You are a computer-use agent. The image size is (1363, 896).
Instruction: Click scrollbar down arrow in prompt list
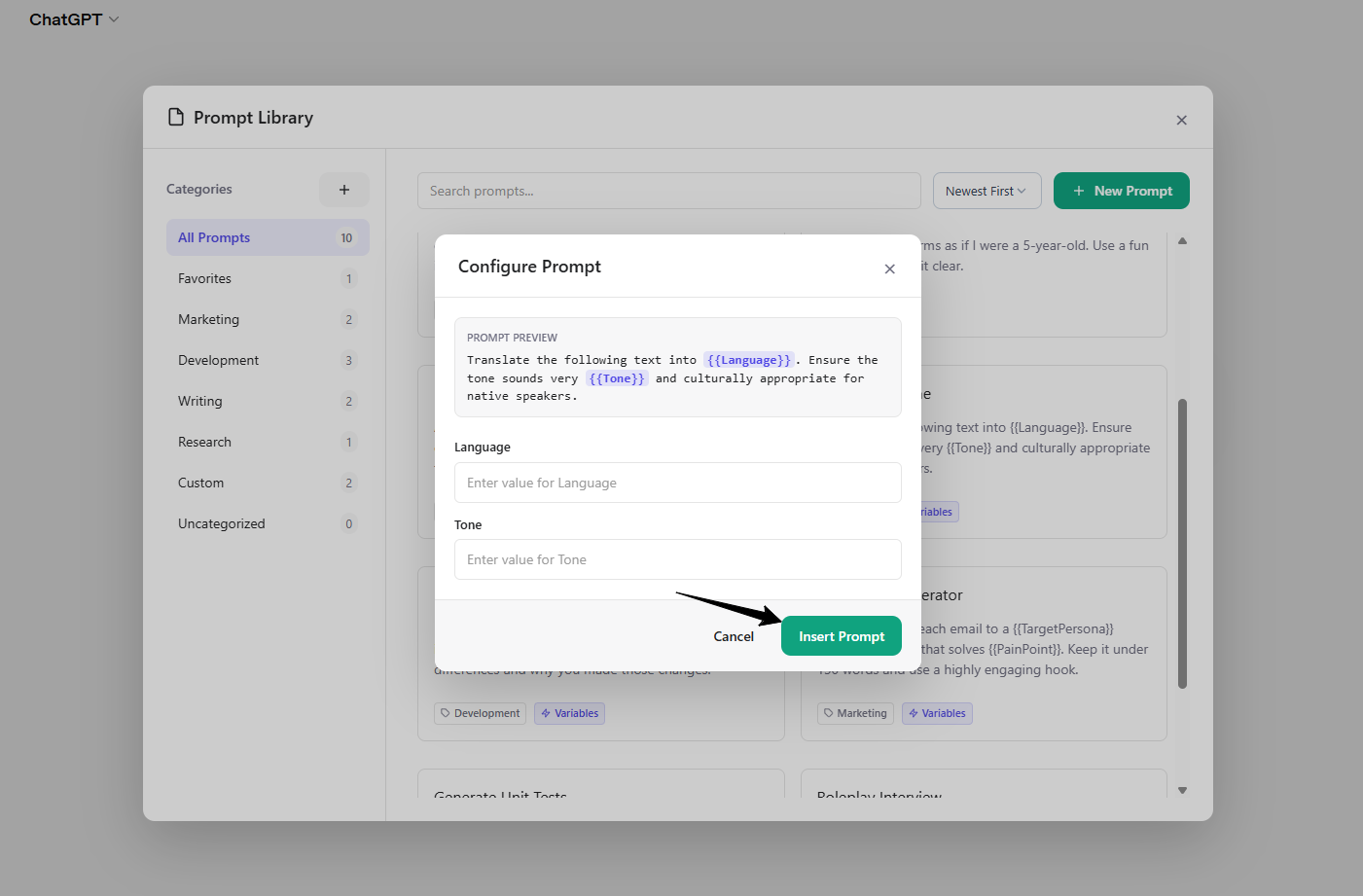[x=1182, y=790]
